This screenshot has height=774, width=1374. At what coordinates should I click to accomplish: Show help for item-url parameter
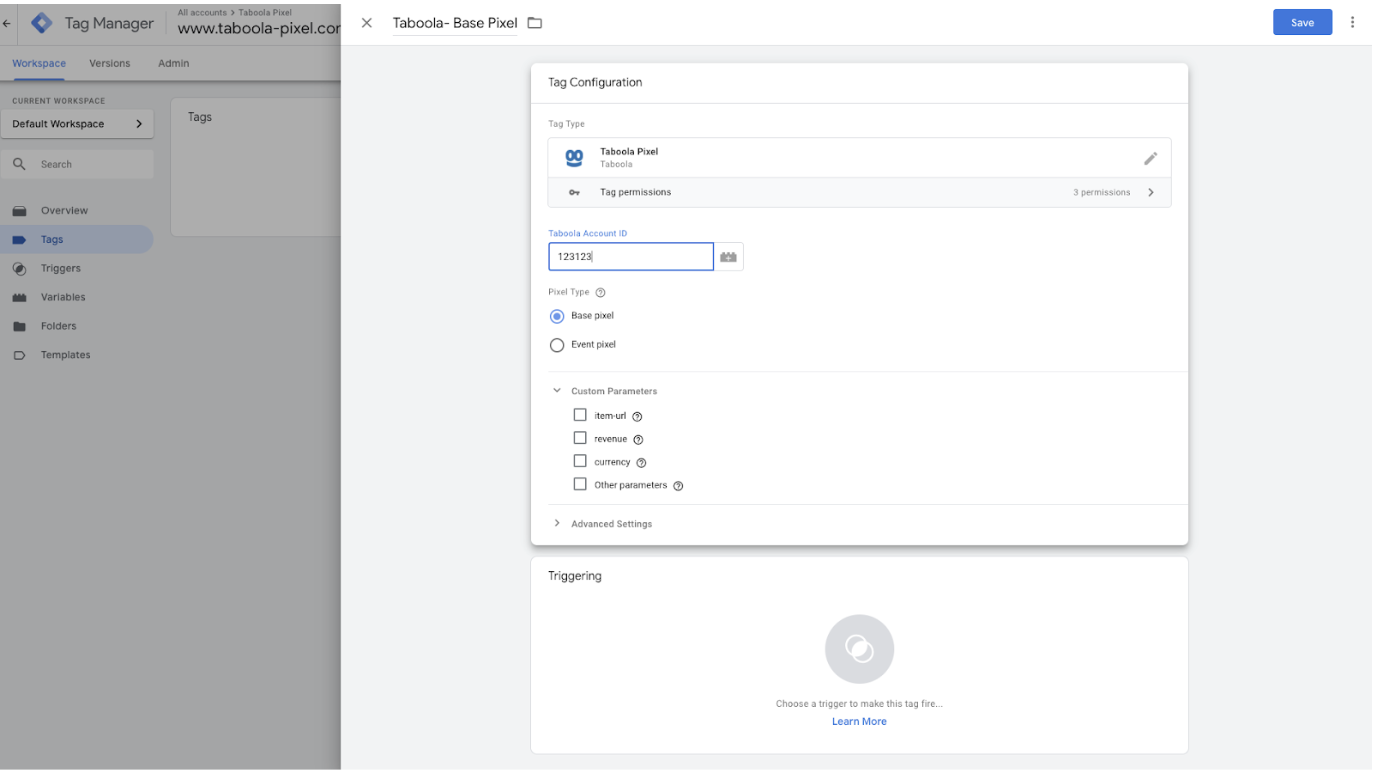coord(637,416)
